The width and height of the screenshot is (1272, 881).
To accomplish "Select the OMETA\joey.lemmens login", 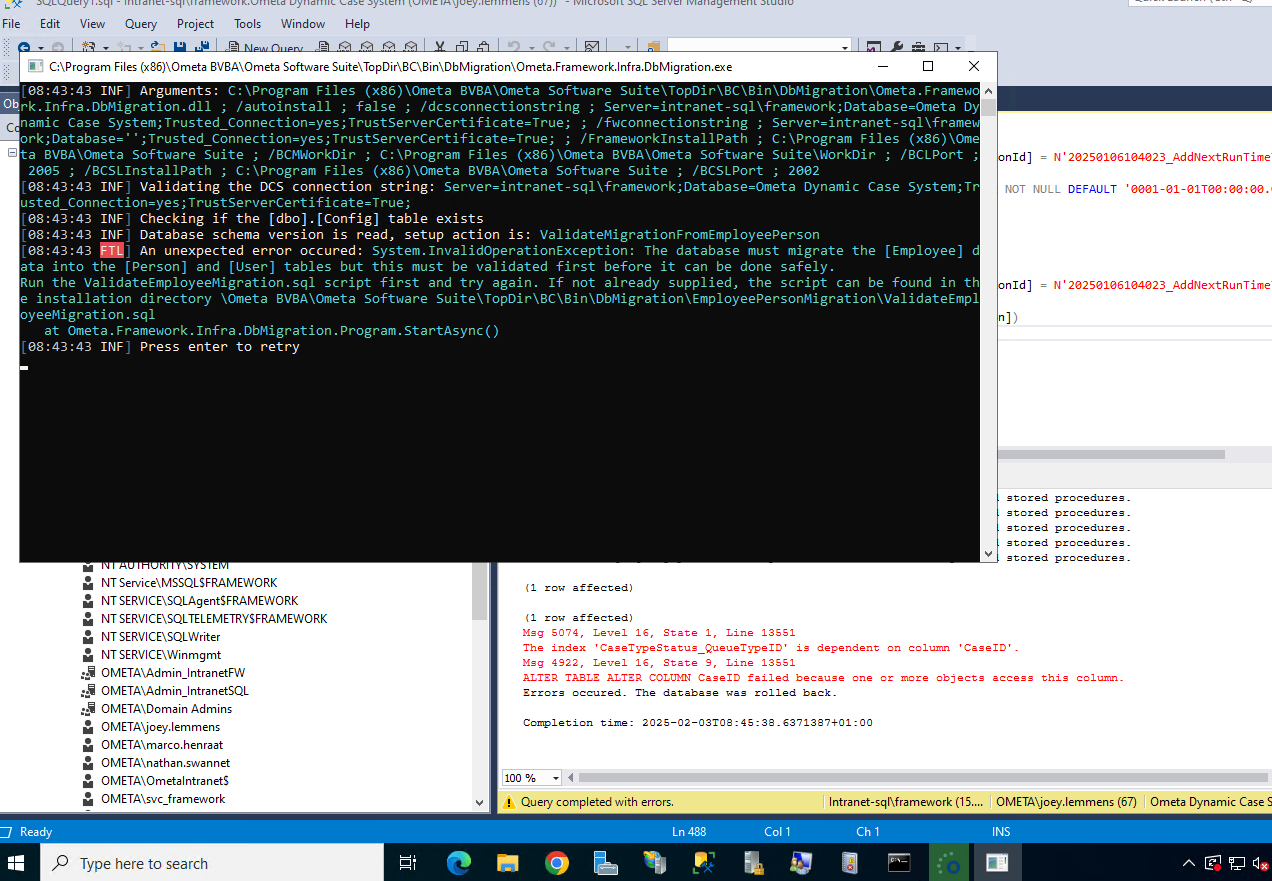I will [160, 727].
